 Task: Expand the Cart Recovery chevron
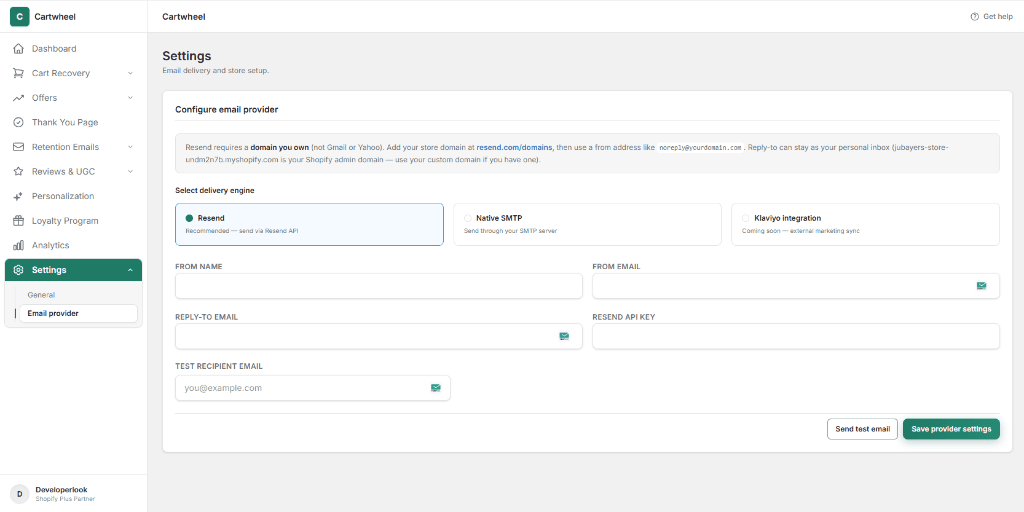click(x=130, y=73)
